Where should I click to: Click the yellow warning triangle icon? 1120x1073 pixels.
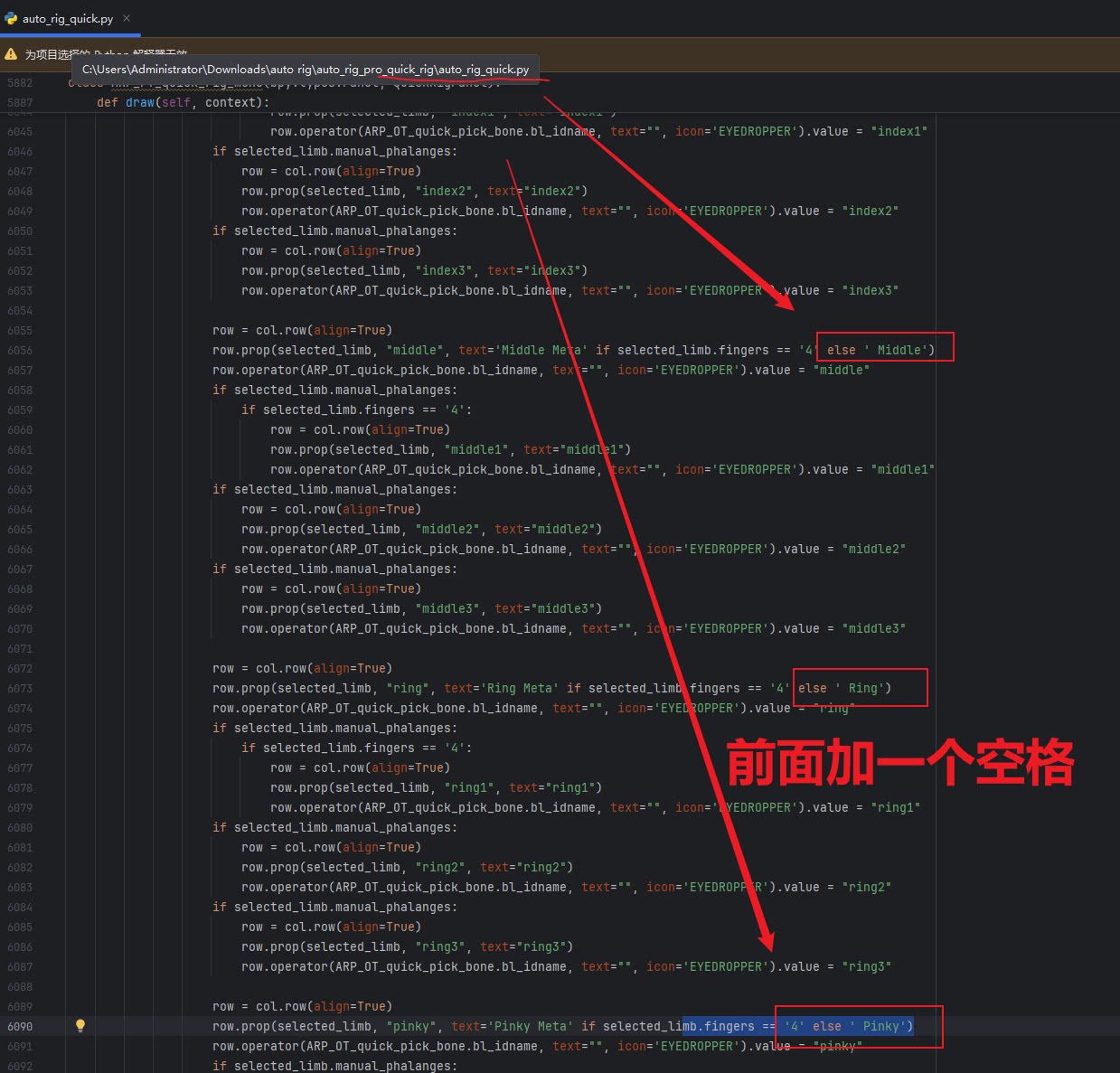coord(11,54)
